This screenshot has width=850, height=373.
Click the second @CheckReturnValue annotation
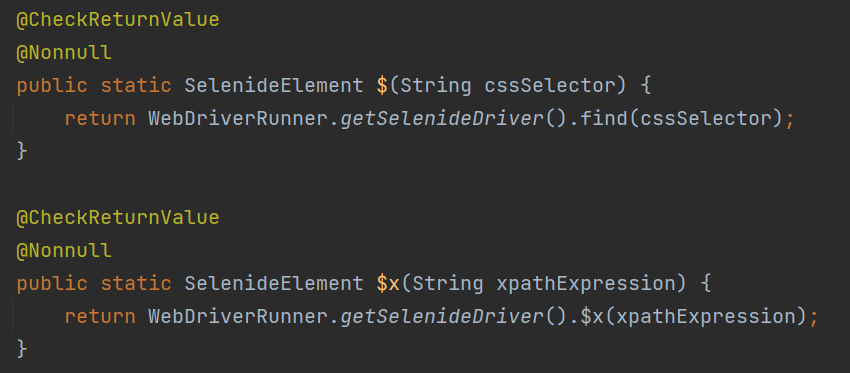pos(118,218)
